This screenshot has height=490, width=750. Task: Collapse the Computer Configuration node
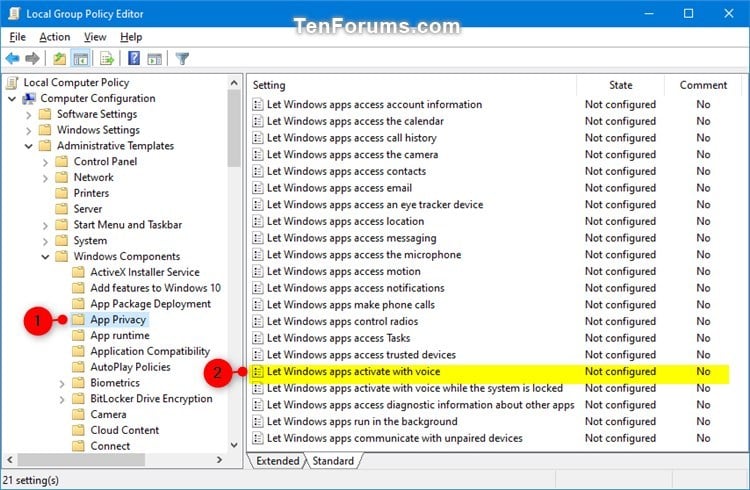[x=12, y=99]
